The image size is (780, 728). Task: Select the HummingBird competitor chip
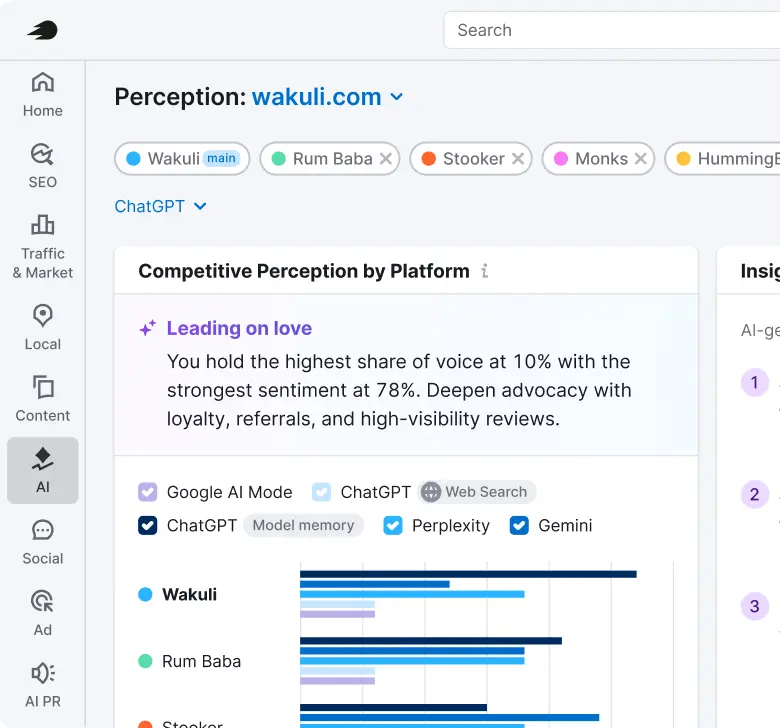723,159
